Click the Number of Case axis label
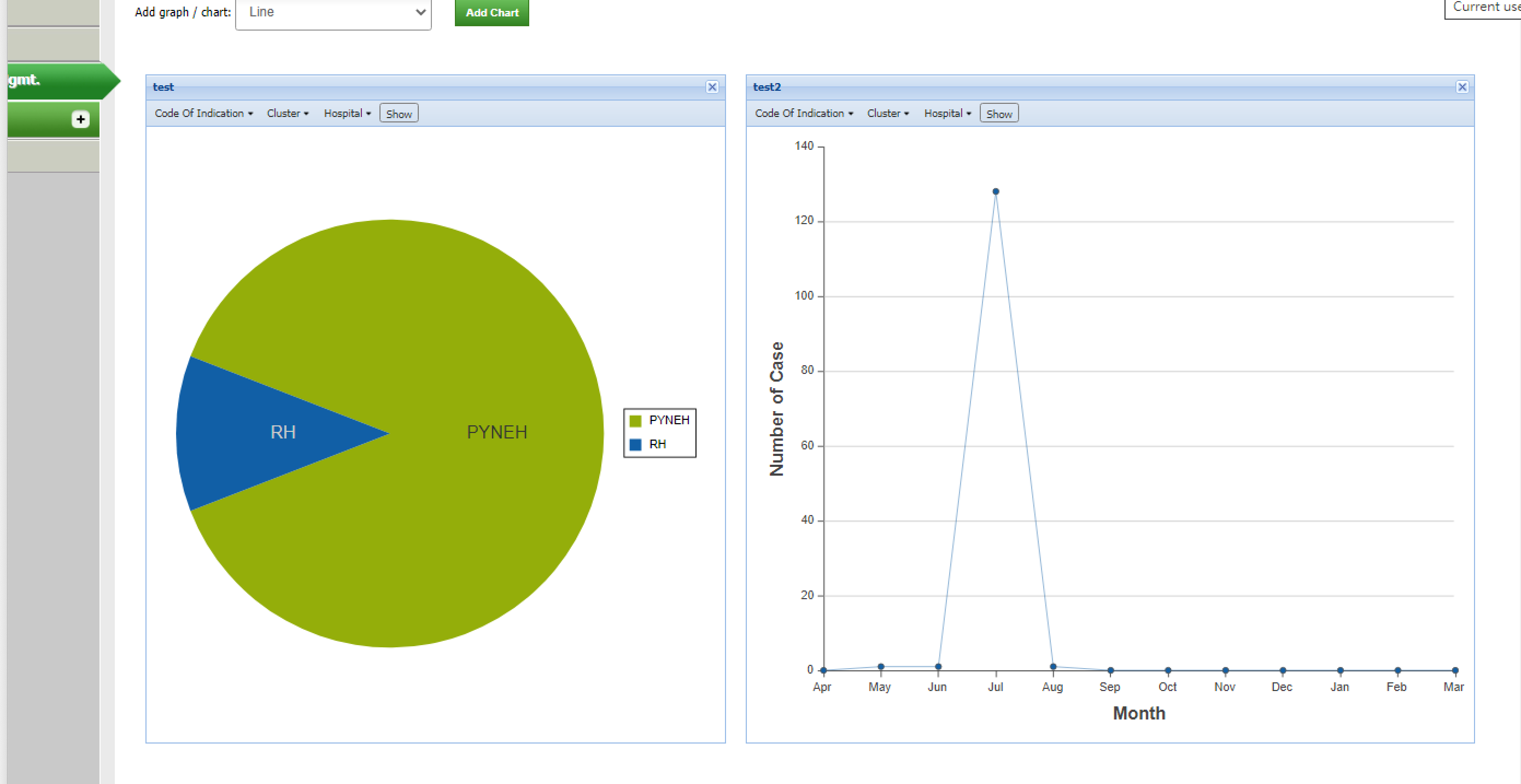The image size is (1521, 784). click(776, 408)
